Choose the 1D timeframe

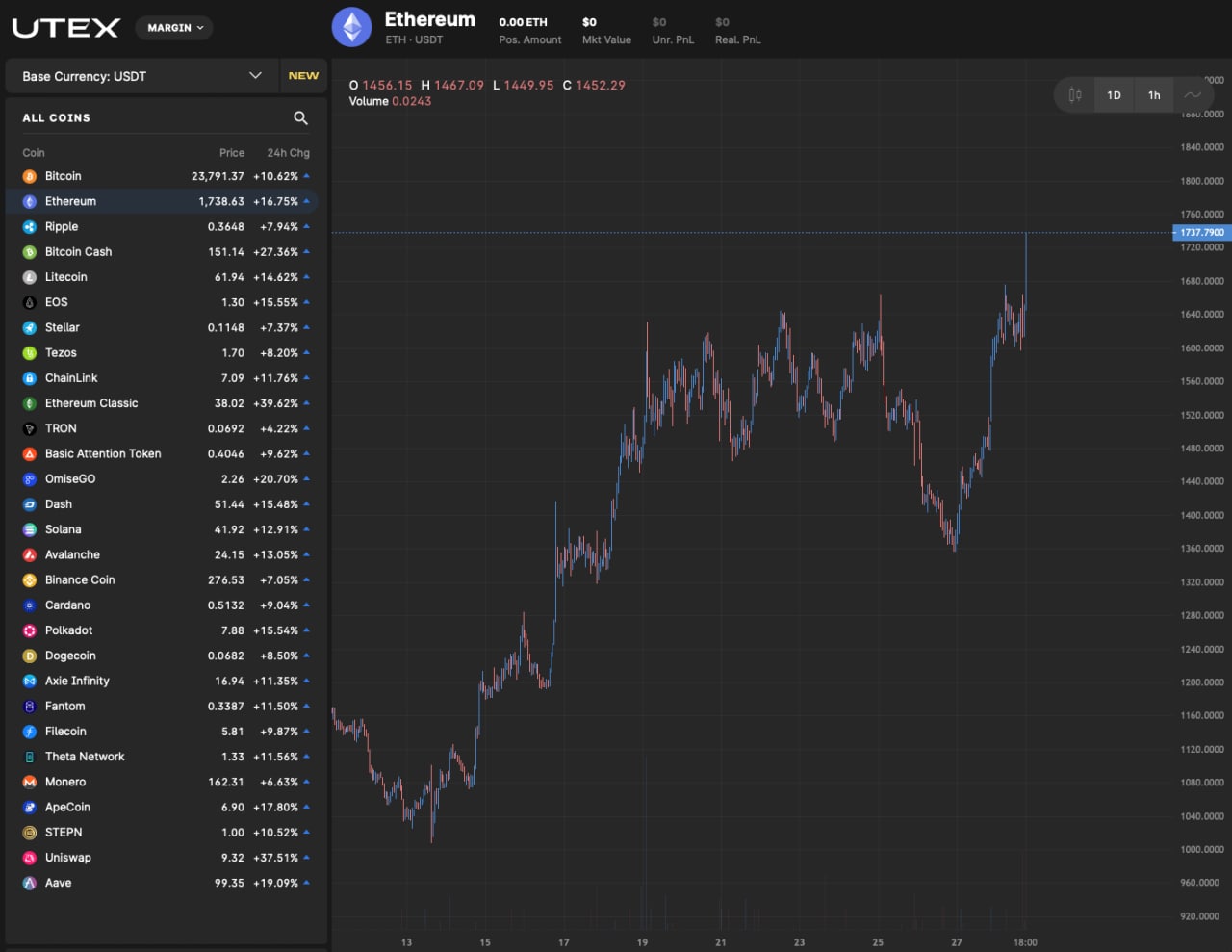pos(1114,95)
